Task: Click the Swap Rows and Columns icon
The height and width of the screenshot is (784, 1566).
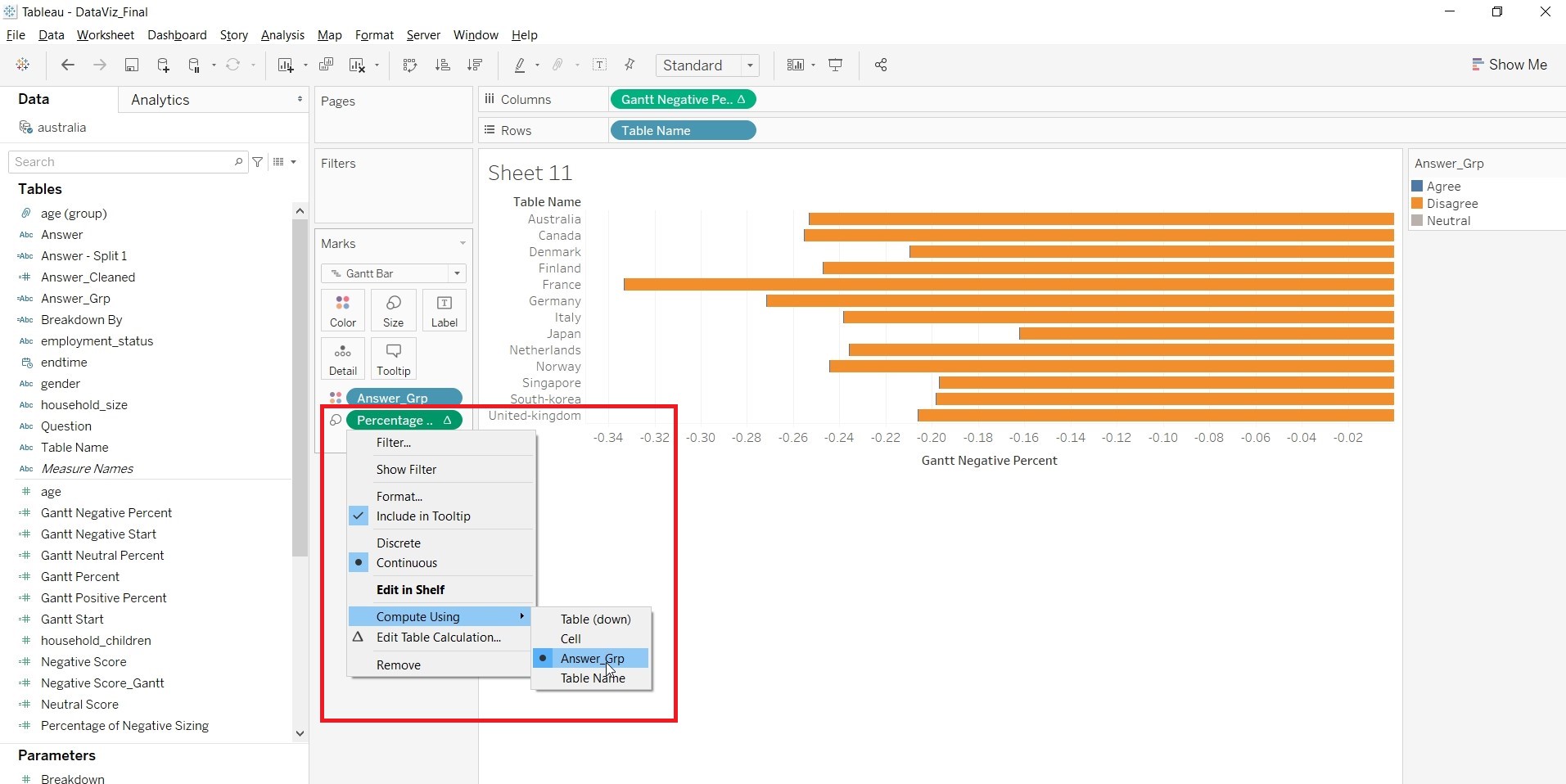Action: click(x=410, y=65)
